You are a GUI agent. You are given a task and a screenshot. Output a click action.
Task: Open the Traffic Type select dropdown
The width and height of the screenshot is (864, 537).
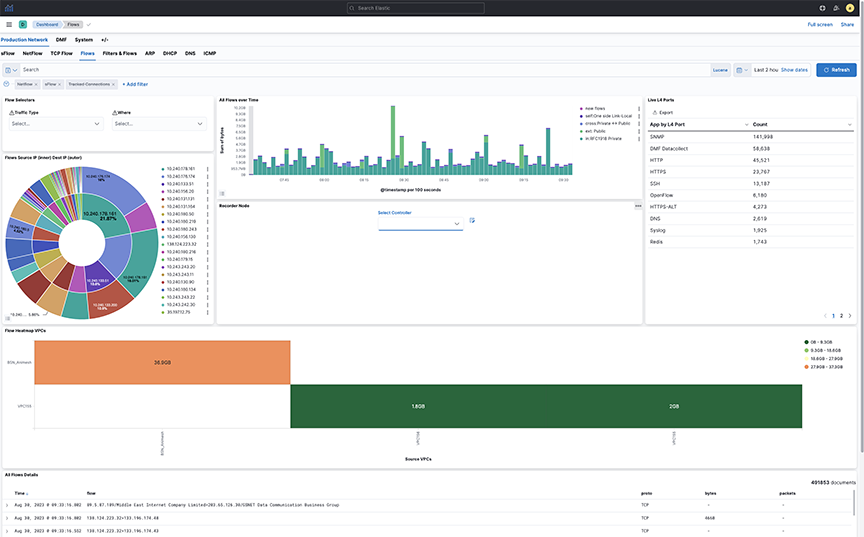click(56, 123)
